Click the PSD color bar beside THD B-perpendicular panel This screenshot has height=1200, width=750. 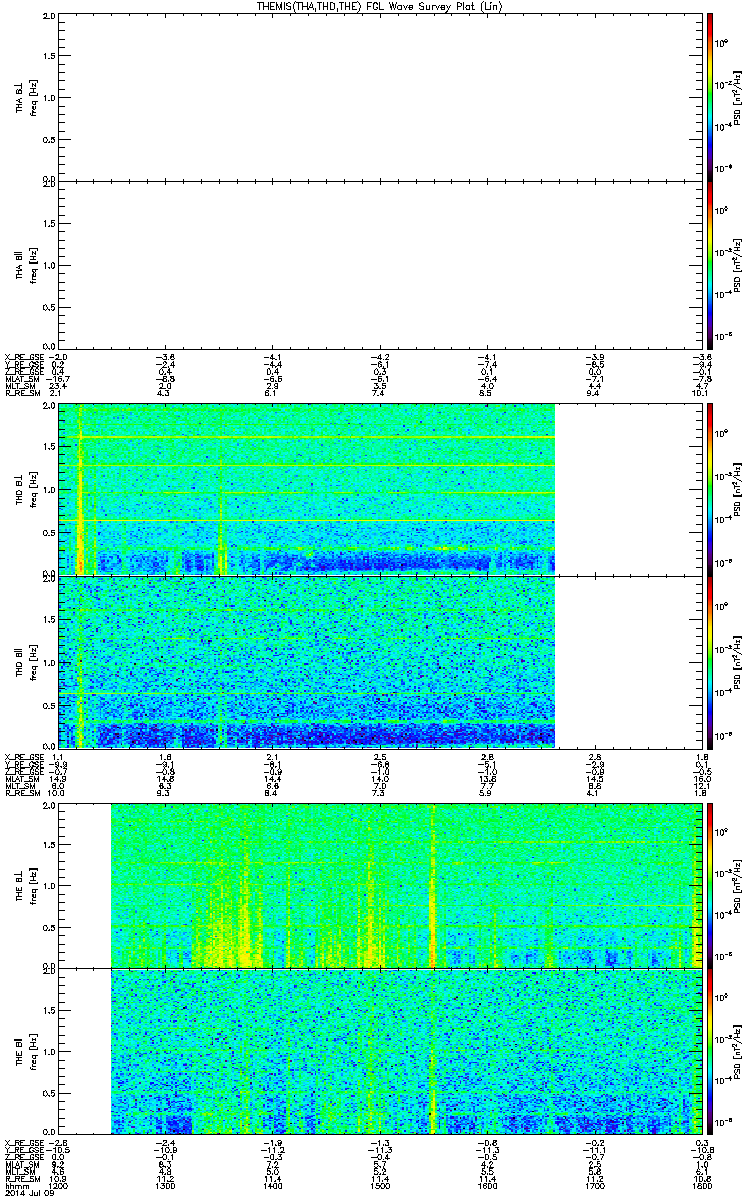click(x=710, y=489)
